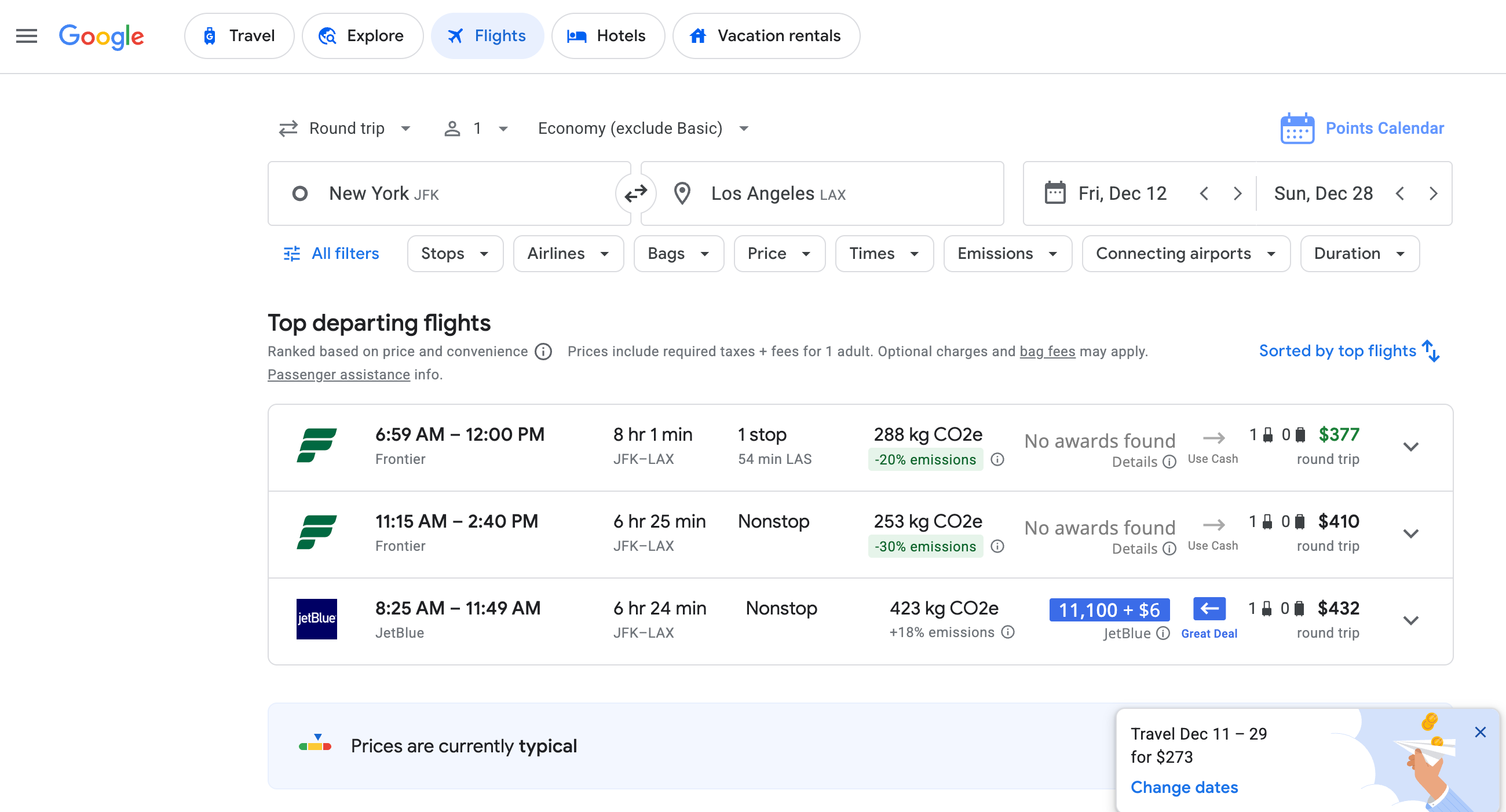Open the bag fees link
The width and height of the screenshot is (1506, 812).
tap(1047, 352)
